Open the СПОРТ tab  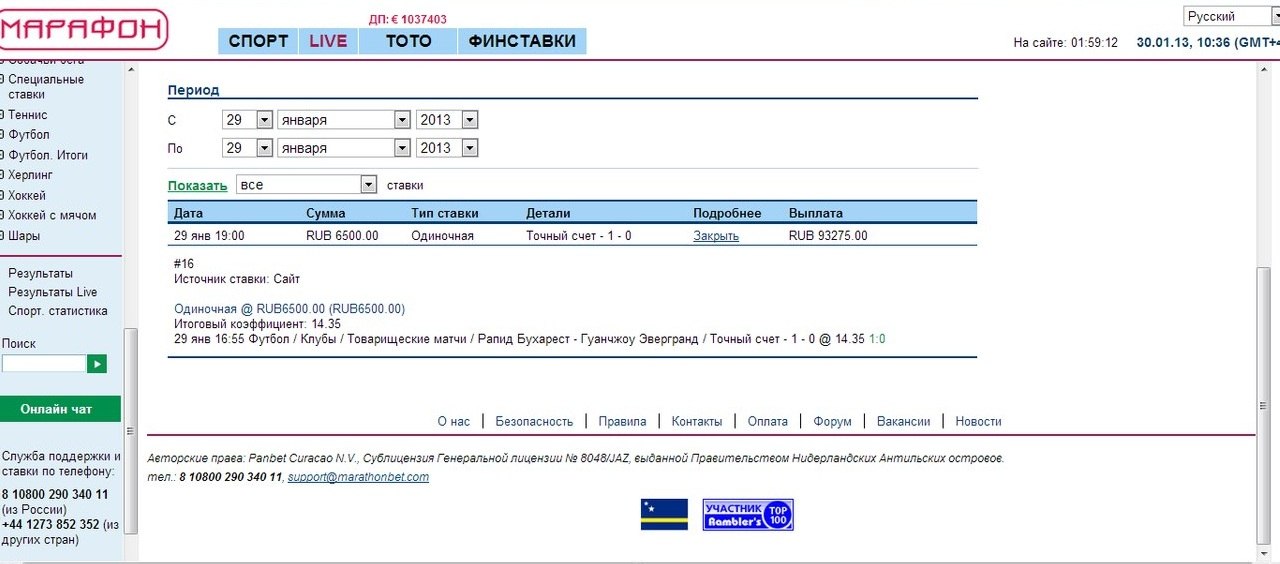coord(258,41)
